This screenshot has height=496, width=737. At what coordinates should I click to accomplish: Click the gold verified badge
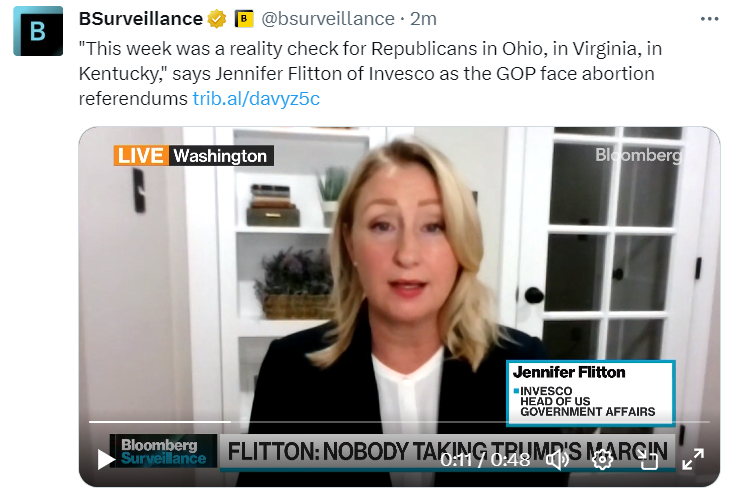coord(217,19)
